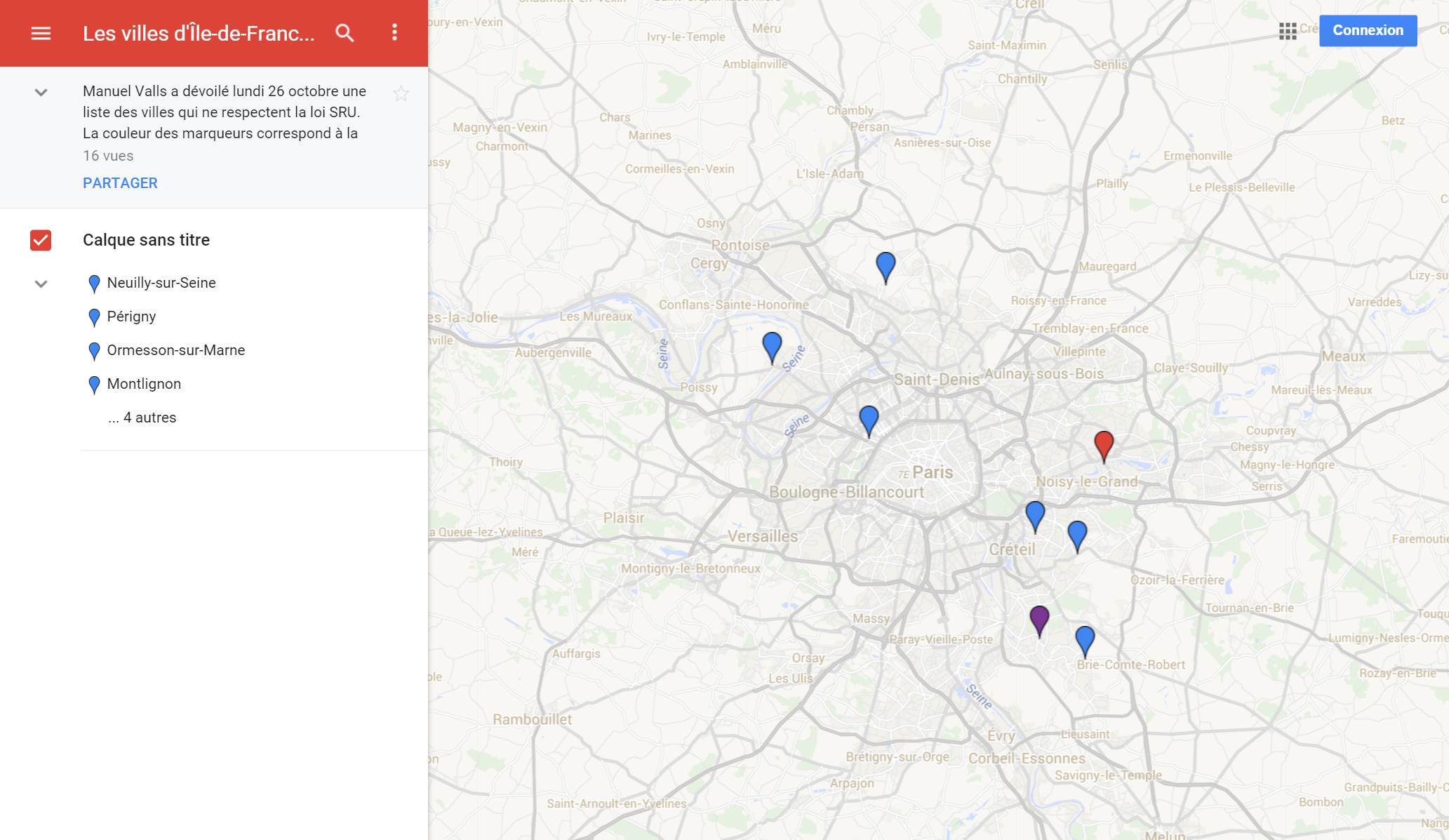Viewport: 1449px width, 840px height.
Task: Click the map title in the header
Action: (199, 34)
